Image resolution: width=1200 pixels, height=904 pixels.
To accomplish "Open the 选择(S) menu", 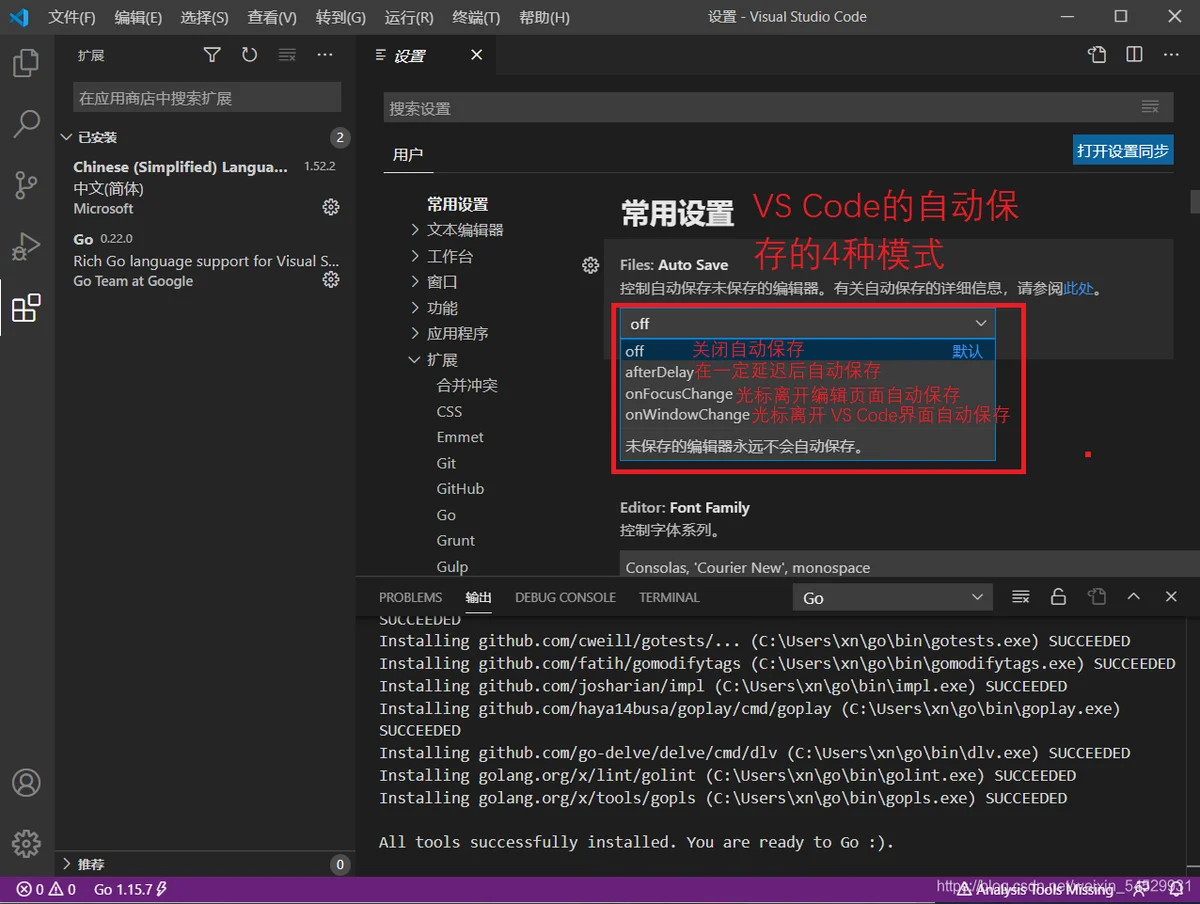I will click(205, 17).
